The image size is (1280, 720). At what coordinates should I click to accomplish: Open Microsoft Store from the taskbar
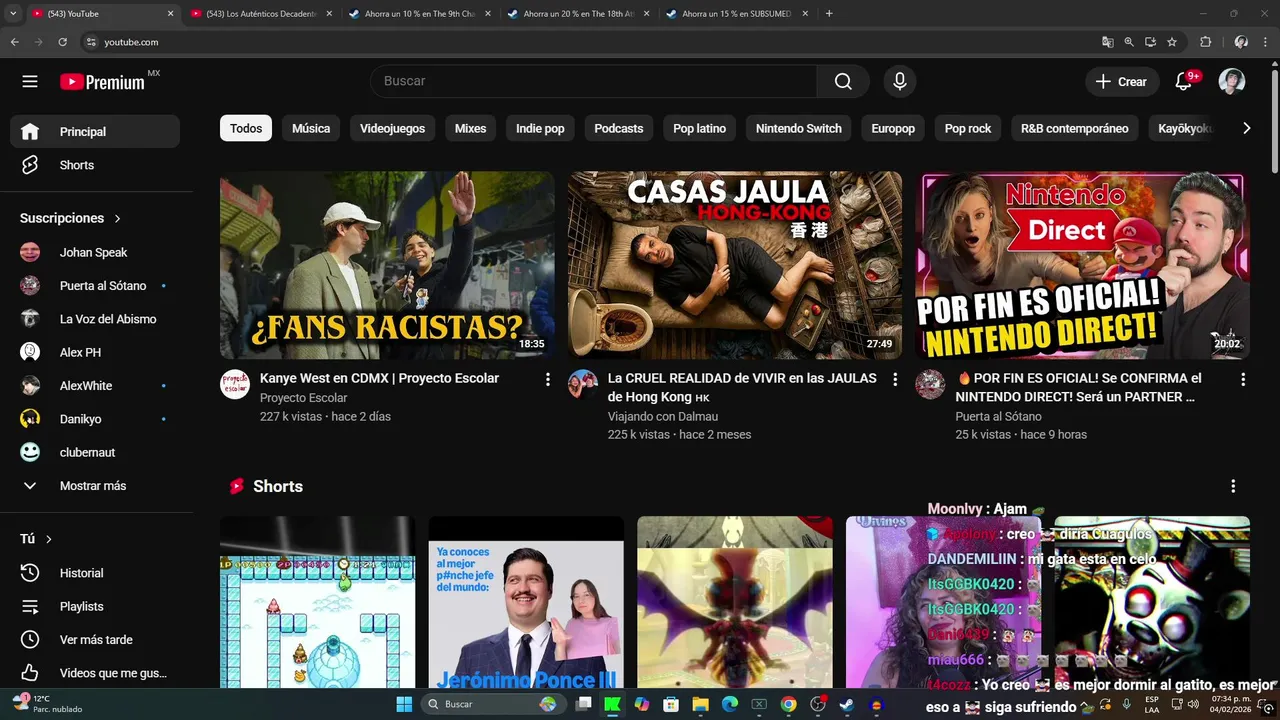671,704
